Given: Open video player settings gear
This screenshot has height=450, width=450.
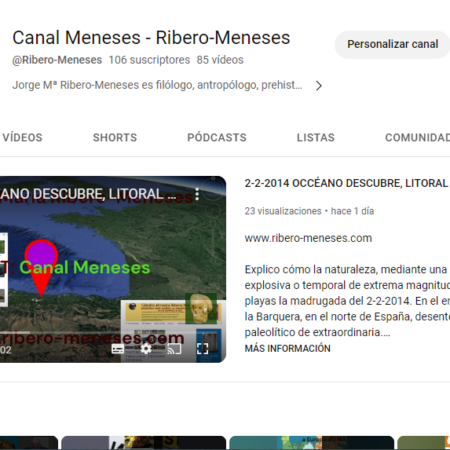Looking at the screenshot, I should click(x=146, y=349).
